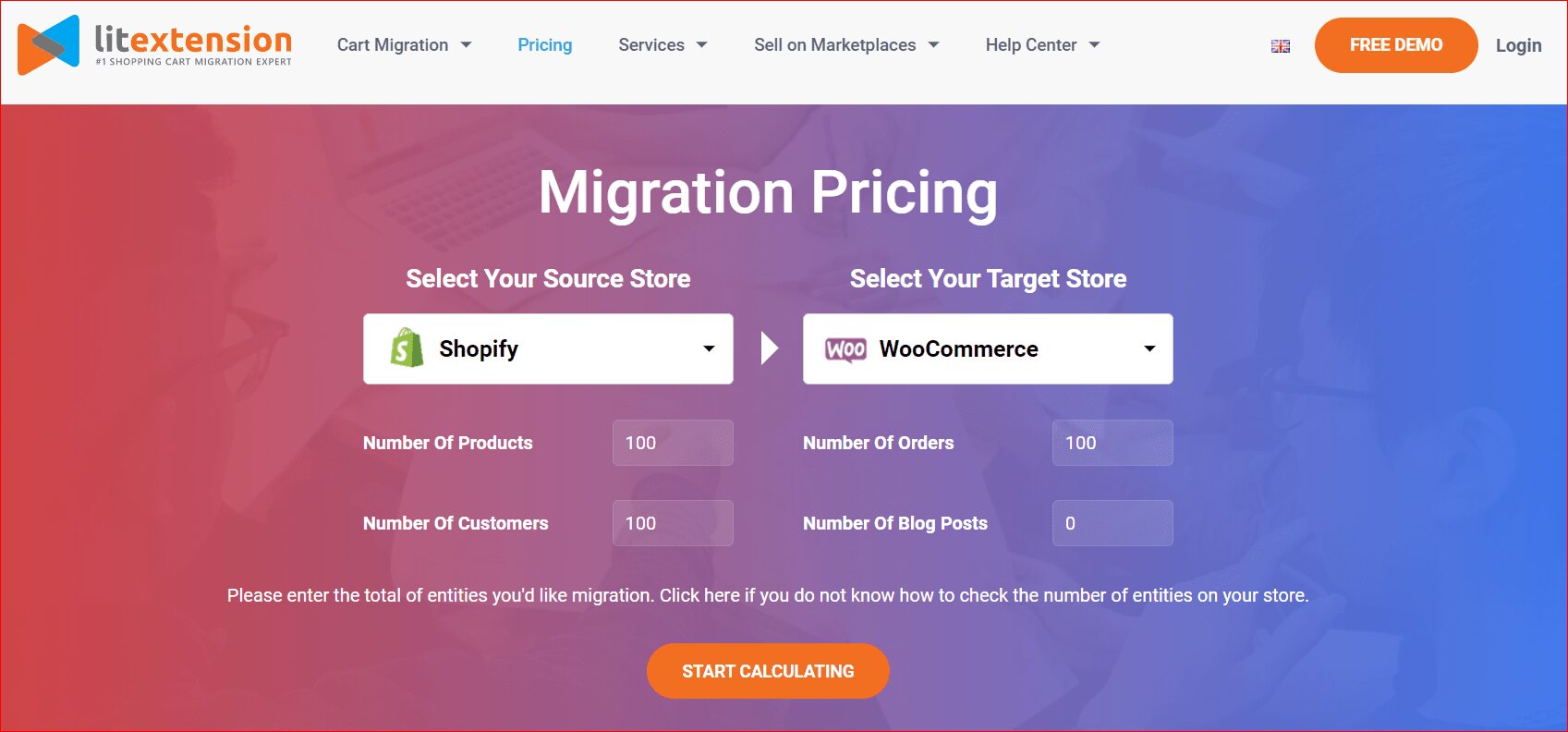Click the WooCommerce Woo logo icon
Viewport: 1568px width, 732px height.
[x=845, y=349]
